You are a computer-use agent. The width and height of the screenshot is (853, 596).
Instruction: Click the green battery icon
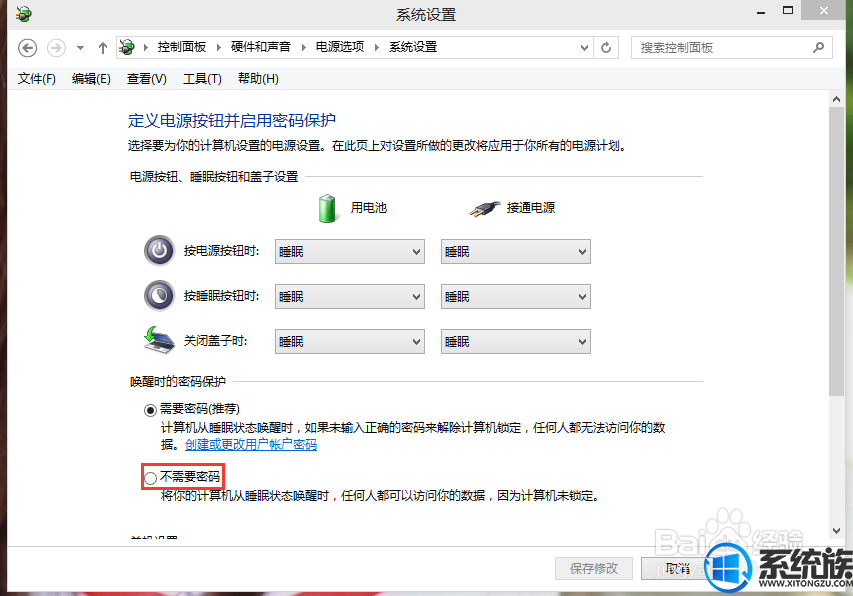tap(327, 208)
